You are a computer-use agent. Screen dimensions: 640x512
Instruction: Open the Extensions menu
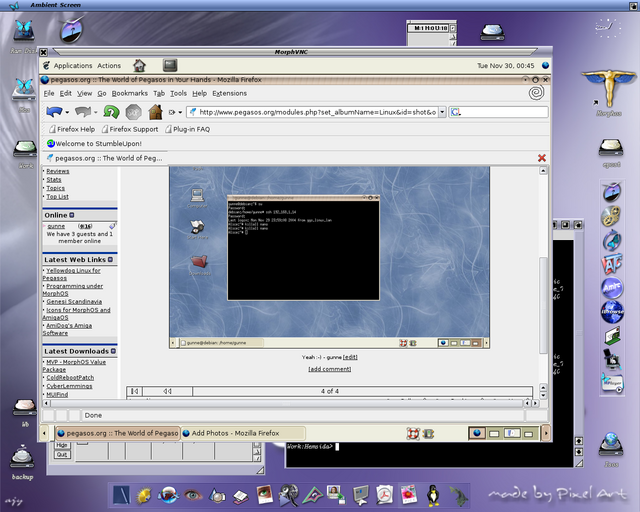coord(229,93)
